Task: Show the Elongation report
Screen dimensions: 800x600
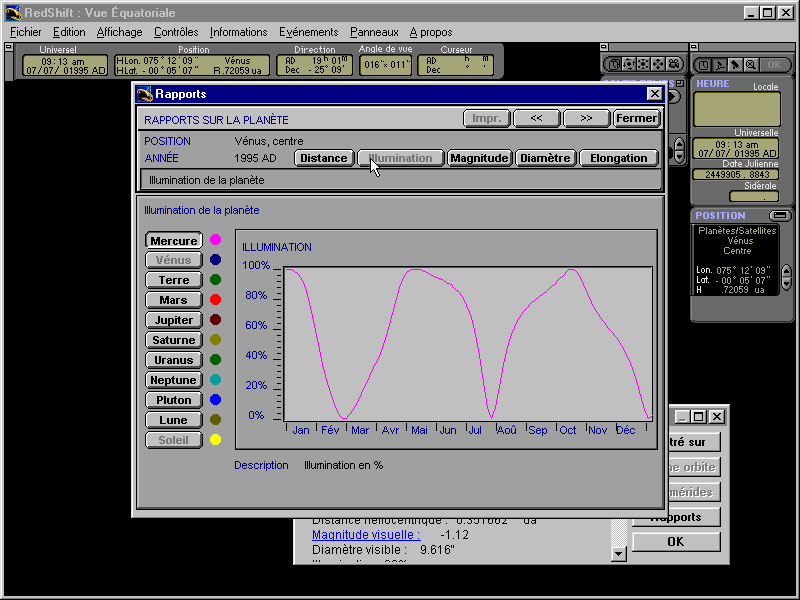Action: (618, 158)
